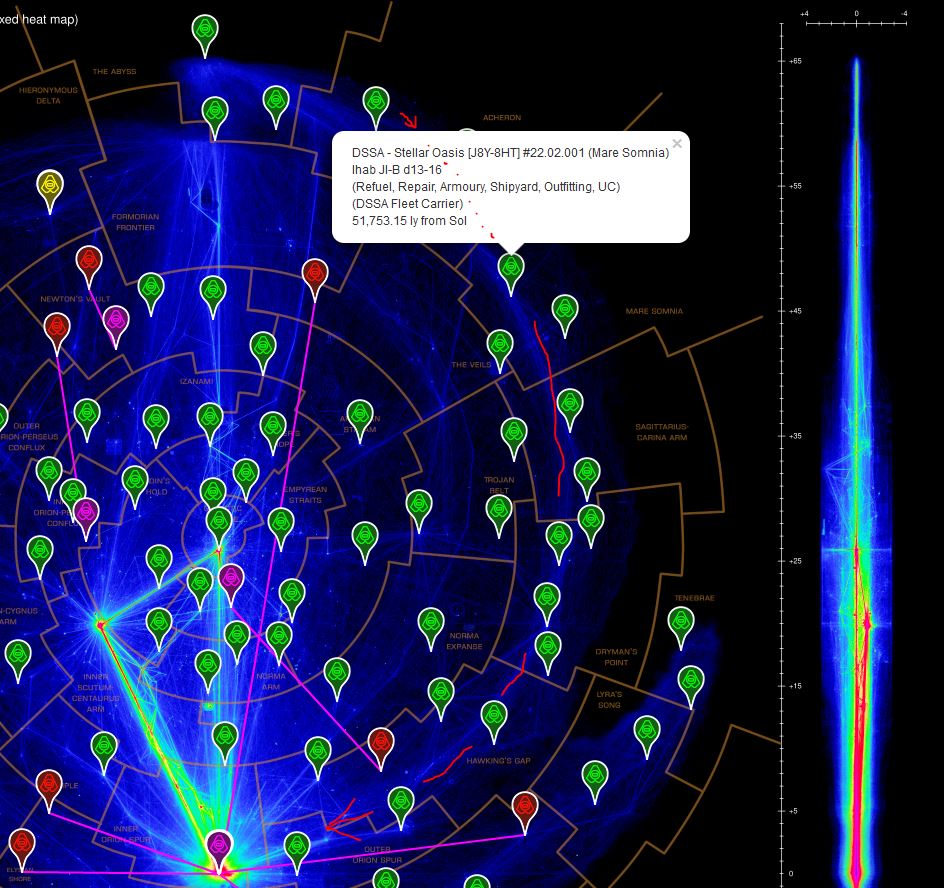The image size is (944, 888).
Task: Select the red marker left of Hawking's Gap
Action: [x=380, y=744]
